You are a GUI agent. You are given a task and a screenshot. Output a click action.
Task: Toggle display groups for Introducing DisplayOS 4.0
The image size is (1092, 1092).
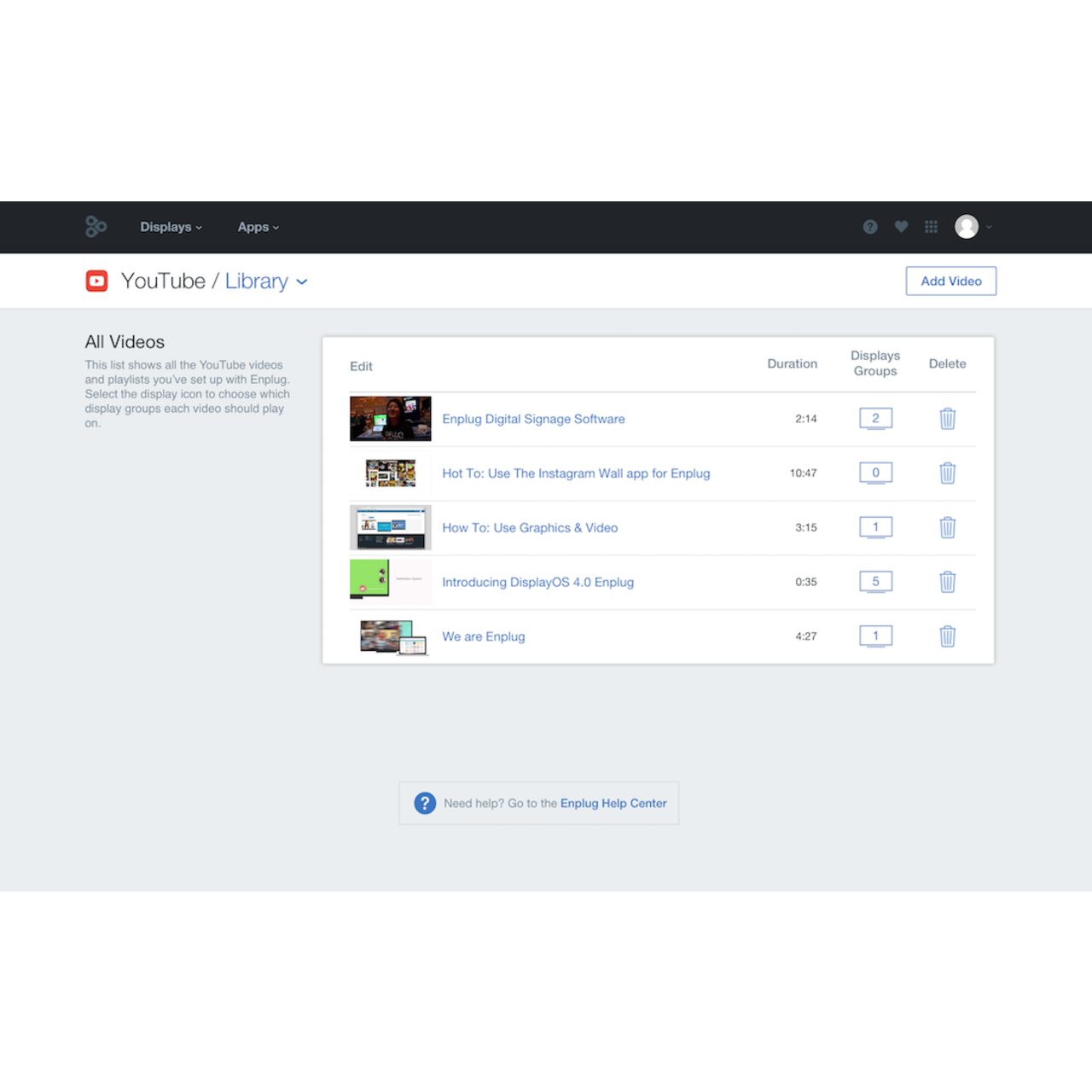[x=875, y=581]
